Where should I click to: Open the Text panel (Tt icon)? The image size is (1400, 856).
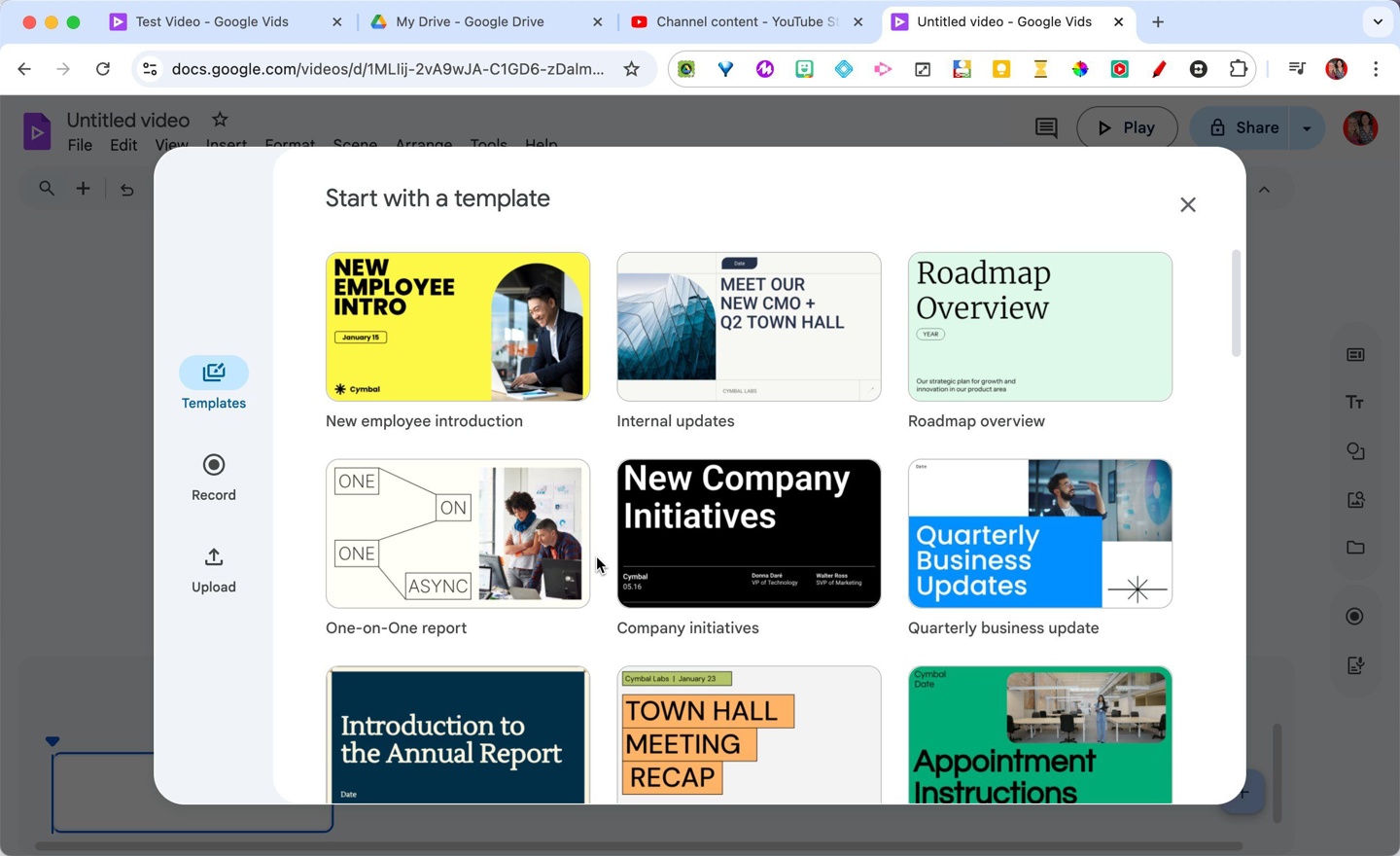[x=1355, y=402]
